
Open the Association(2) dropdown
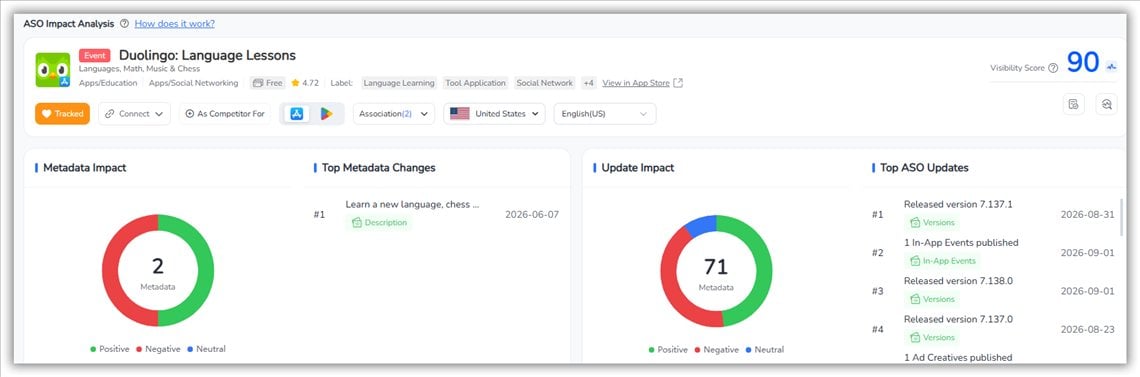coord(394,114)
